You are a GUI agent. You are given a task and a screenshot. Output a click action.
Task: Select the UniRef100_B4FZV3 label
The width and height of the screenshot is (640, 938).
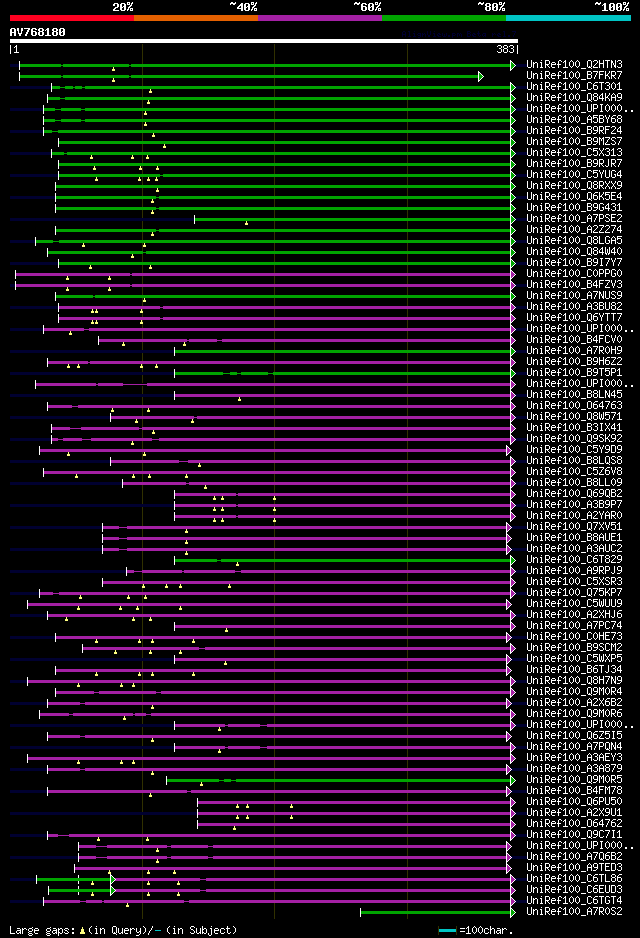(x=574, y=285)
